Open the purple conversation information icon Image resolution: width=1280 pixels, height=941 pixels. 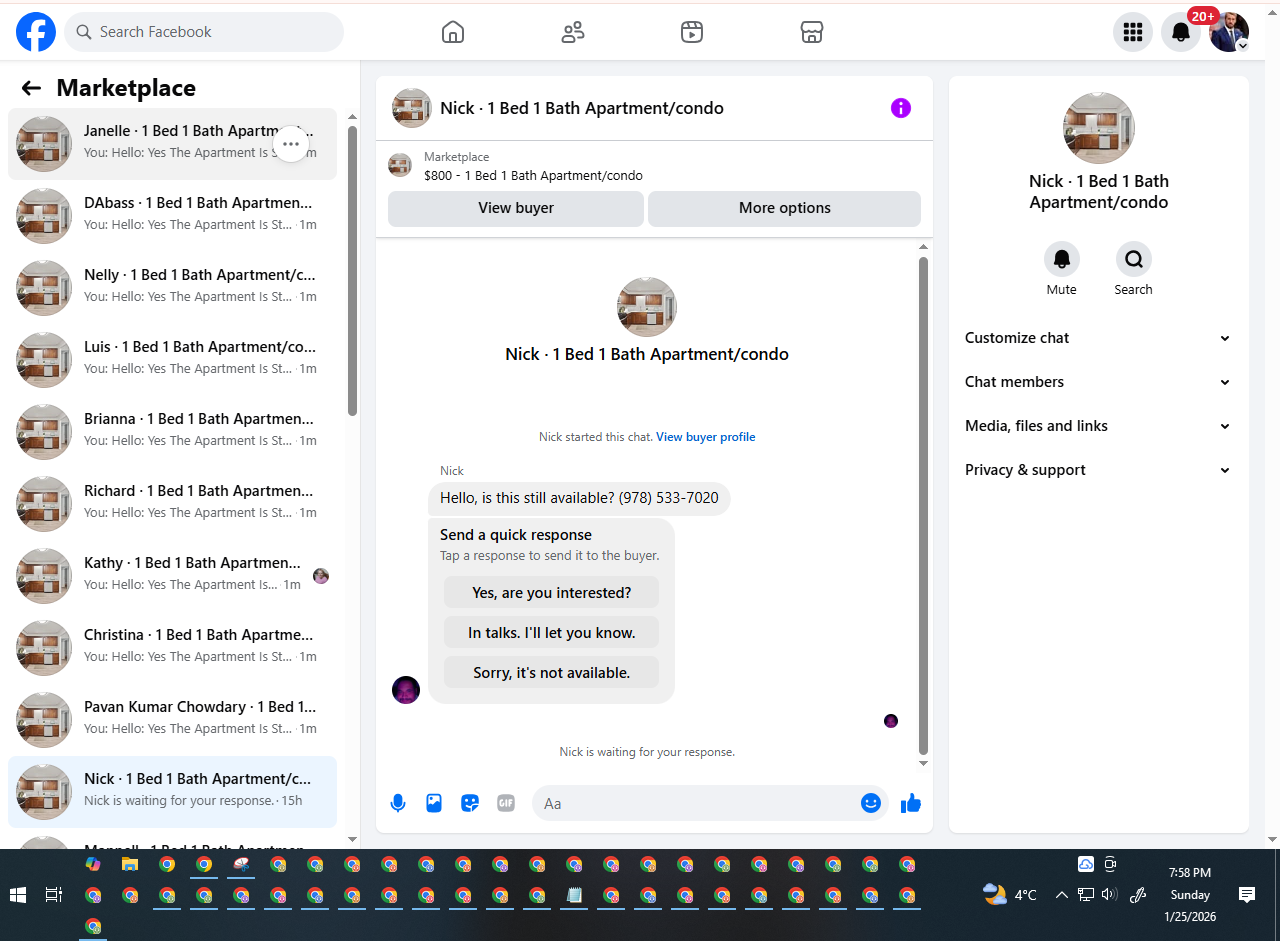pos(901,108)
